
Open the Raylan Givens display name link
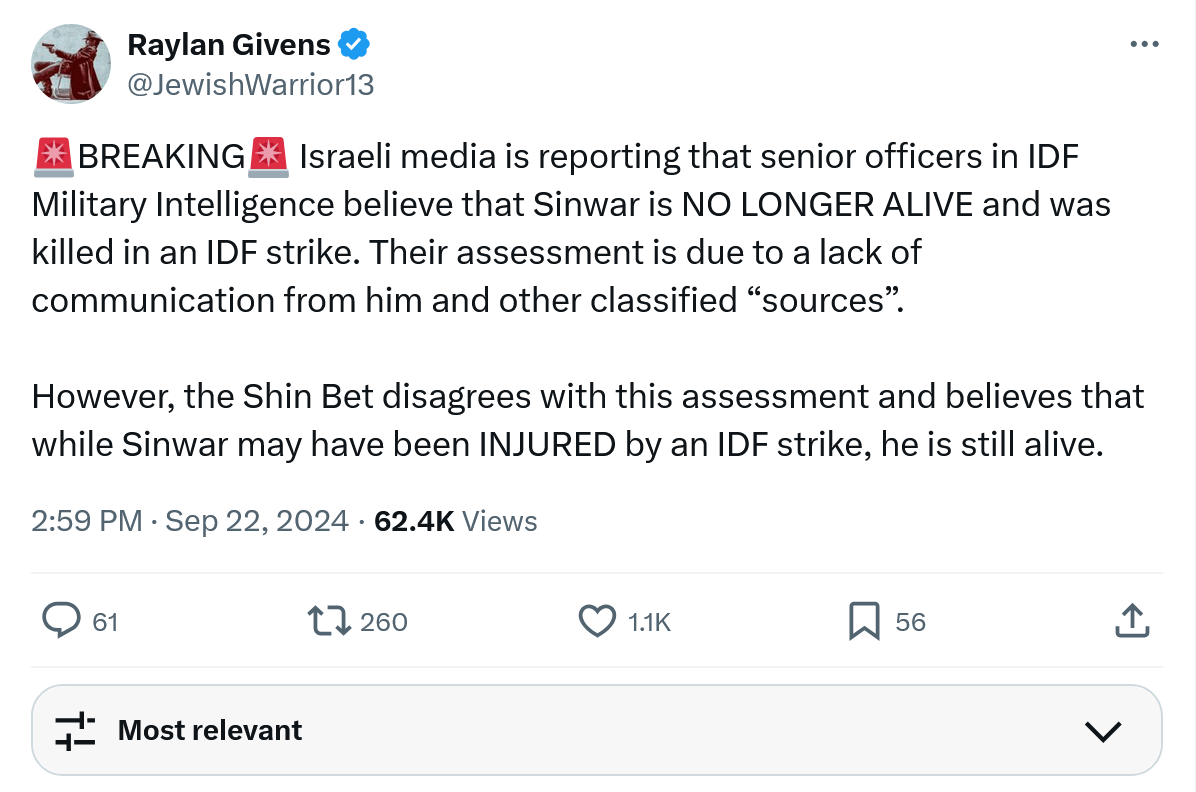coord(229,44)
